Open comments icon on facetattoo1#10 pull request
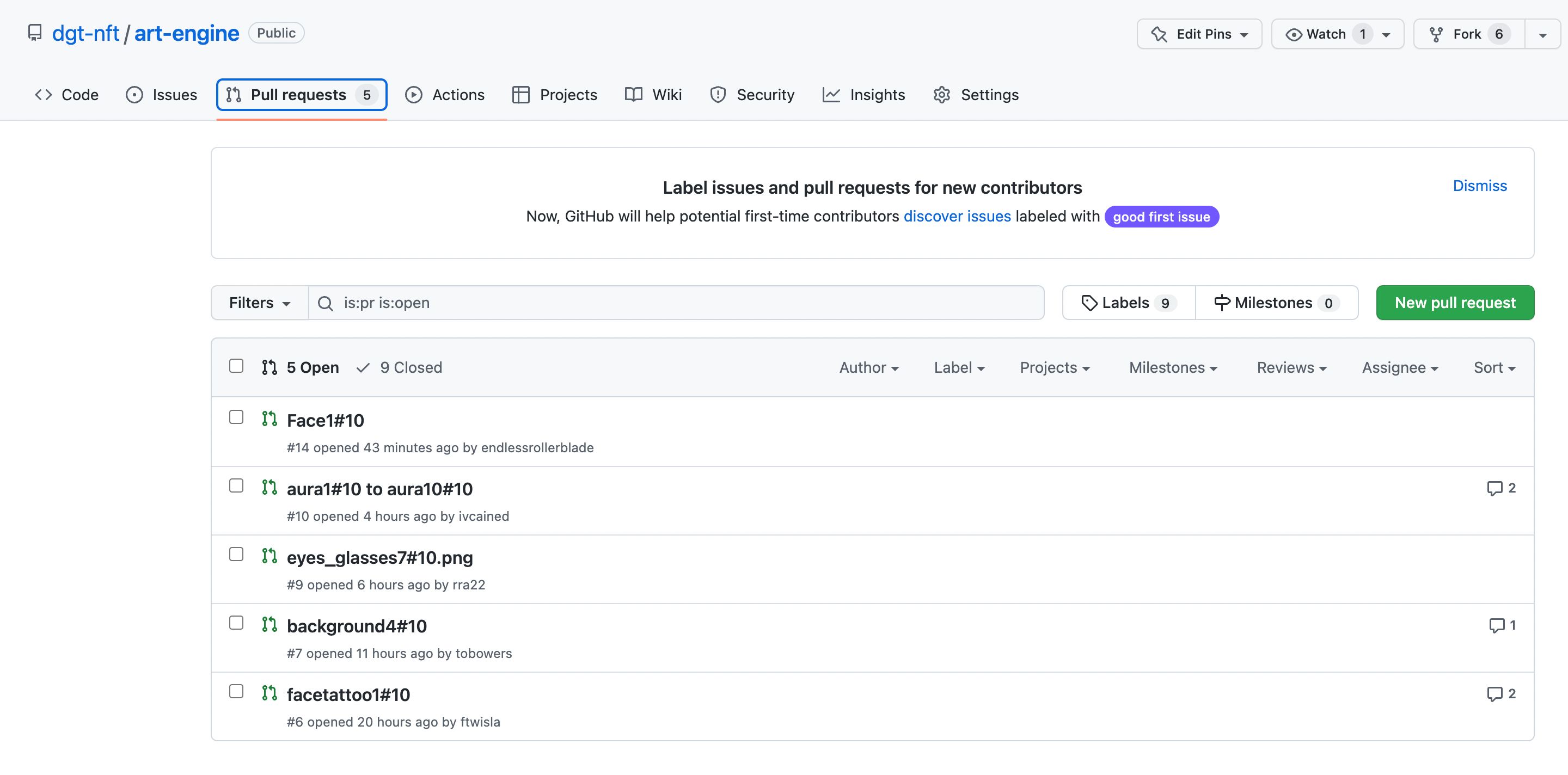 (1494, 694)
